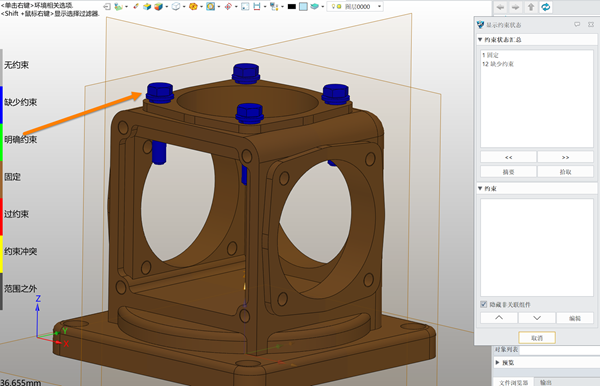Click the back arrow in right panel header
This screenshot has height=386, width=600.
point(501,7)
